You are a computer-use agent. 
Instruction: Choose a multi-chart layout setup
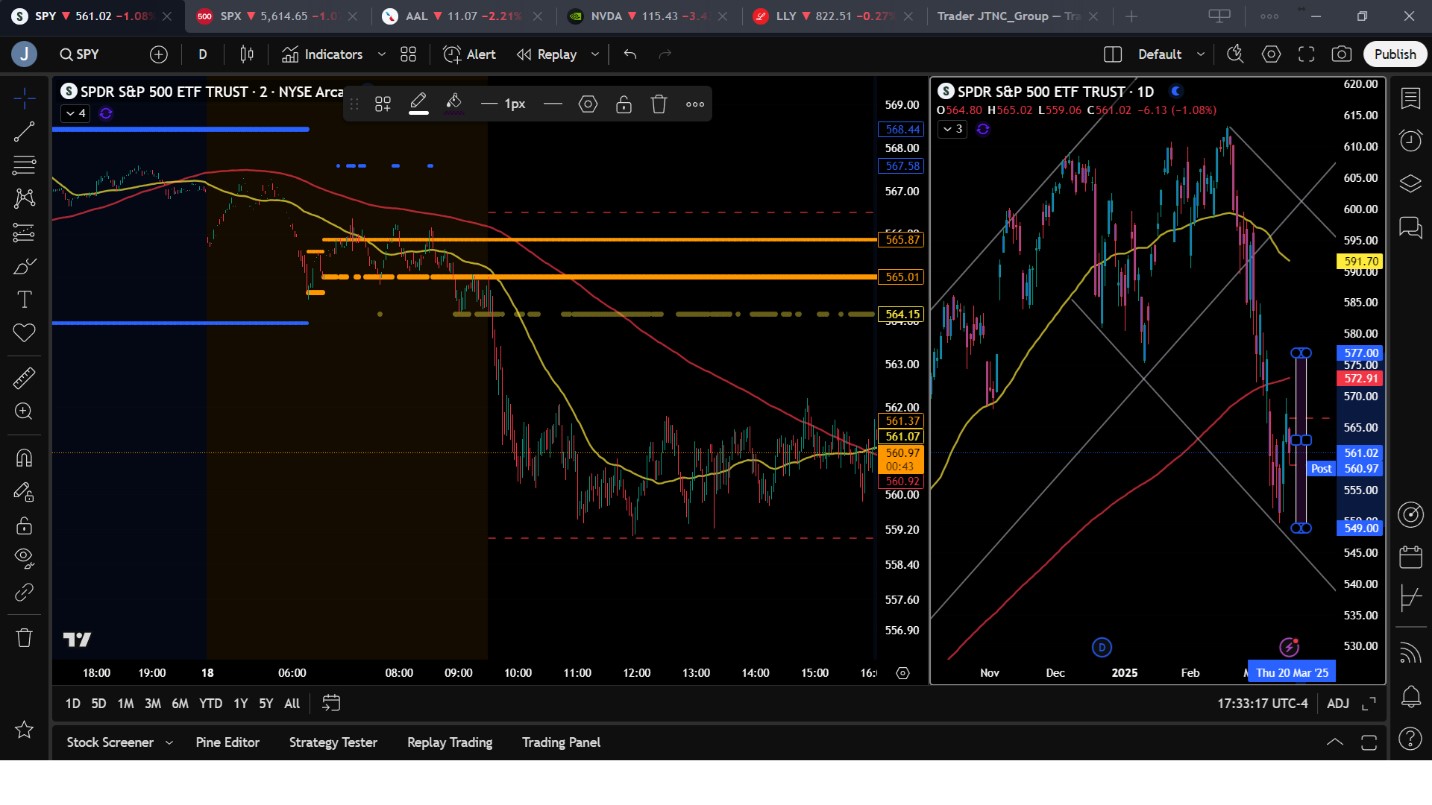pos(1113,54)
